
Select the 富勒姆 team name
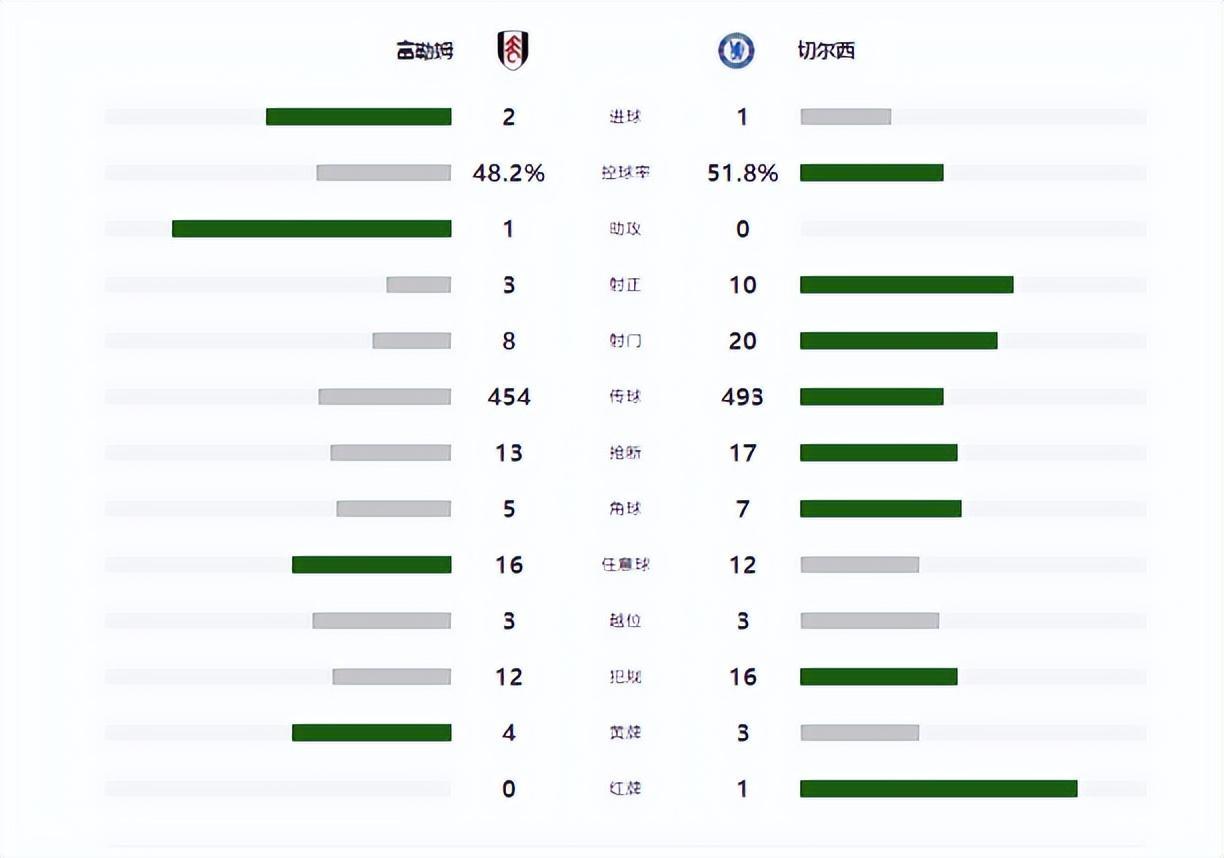click(x=424, y=51)
